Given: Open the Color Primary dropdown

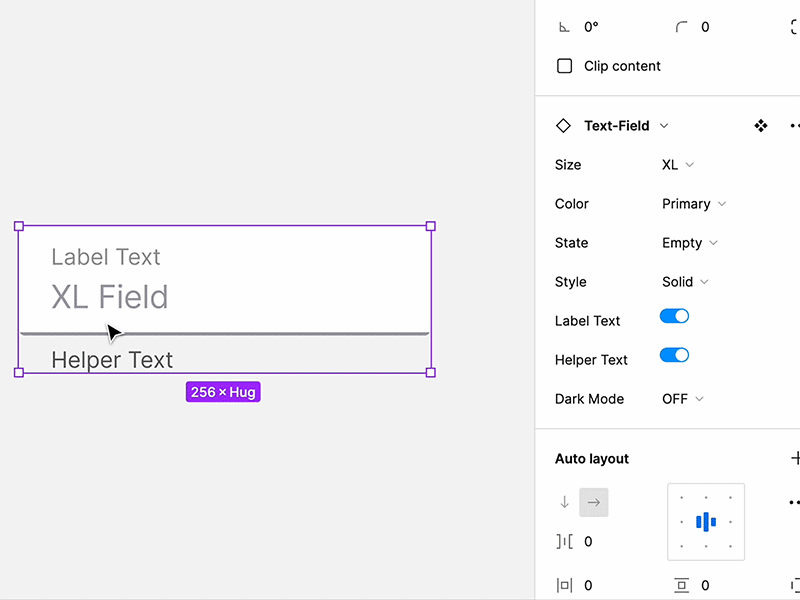Looking at the screenshot, I should (693, 204).
